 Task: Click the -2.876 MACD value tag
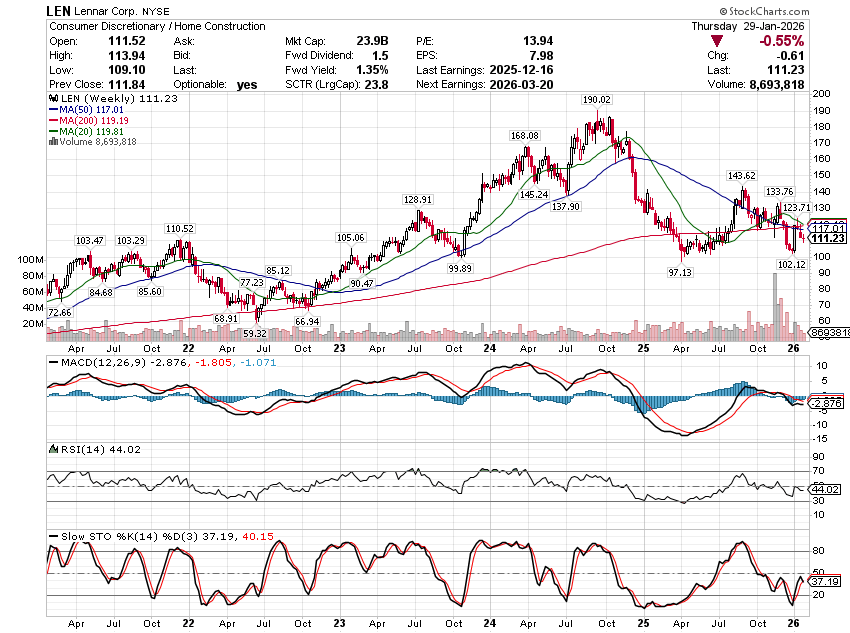coord(828,402)
